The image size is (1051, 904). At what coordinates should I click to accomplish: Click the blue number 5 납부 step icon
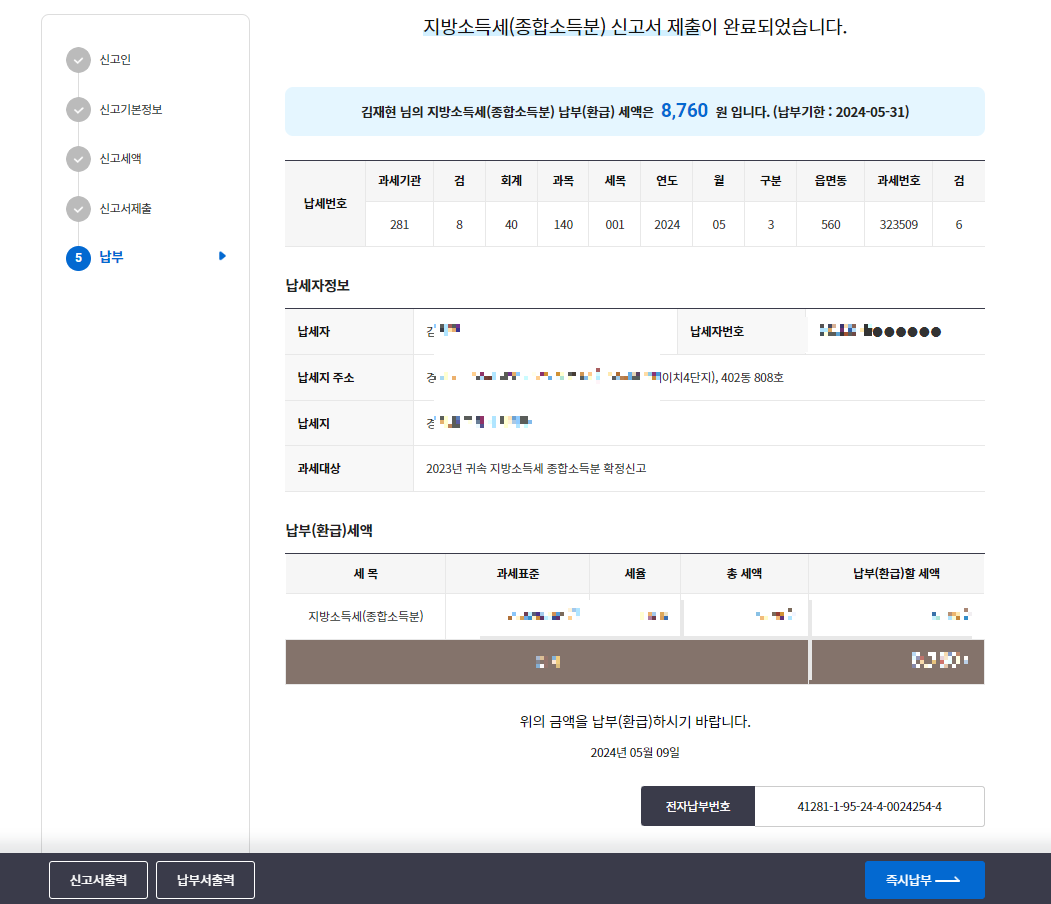pos(79,258)
